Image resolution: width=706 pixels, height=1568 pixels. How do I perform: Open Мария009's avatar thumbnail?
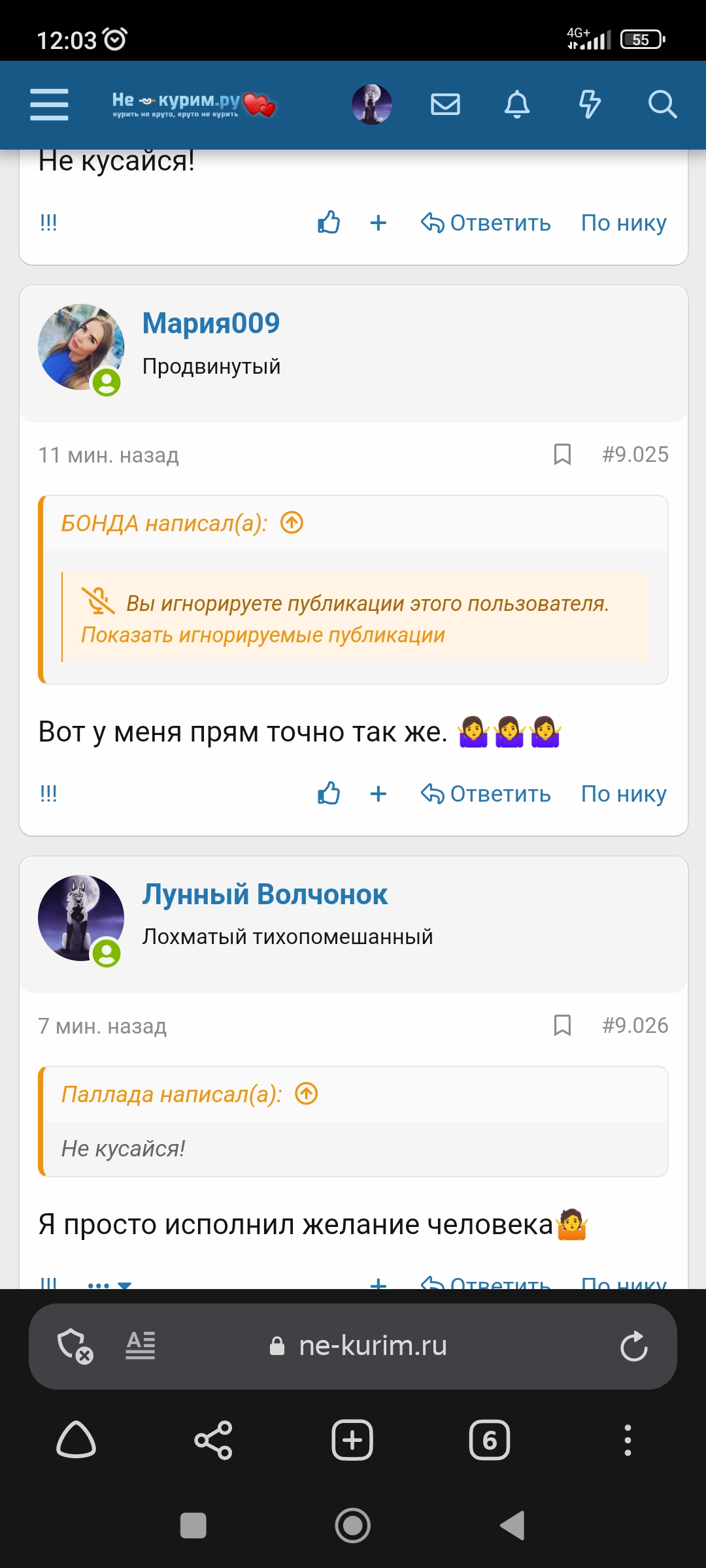click(x=81, y=347)
